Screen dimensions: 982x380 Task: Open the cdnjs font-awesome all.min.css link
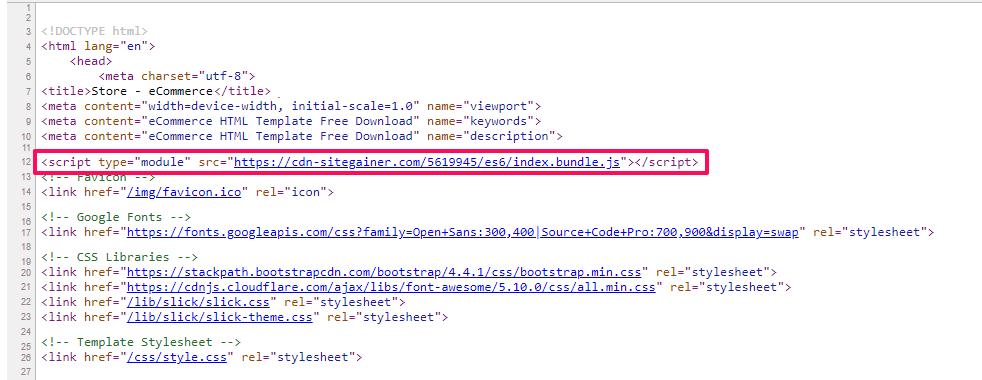pyautogui.click(x=391, y=287)
